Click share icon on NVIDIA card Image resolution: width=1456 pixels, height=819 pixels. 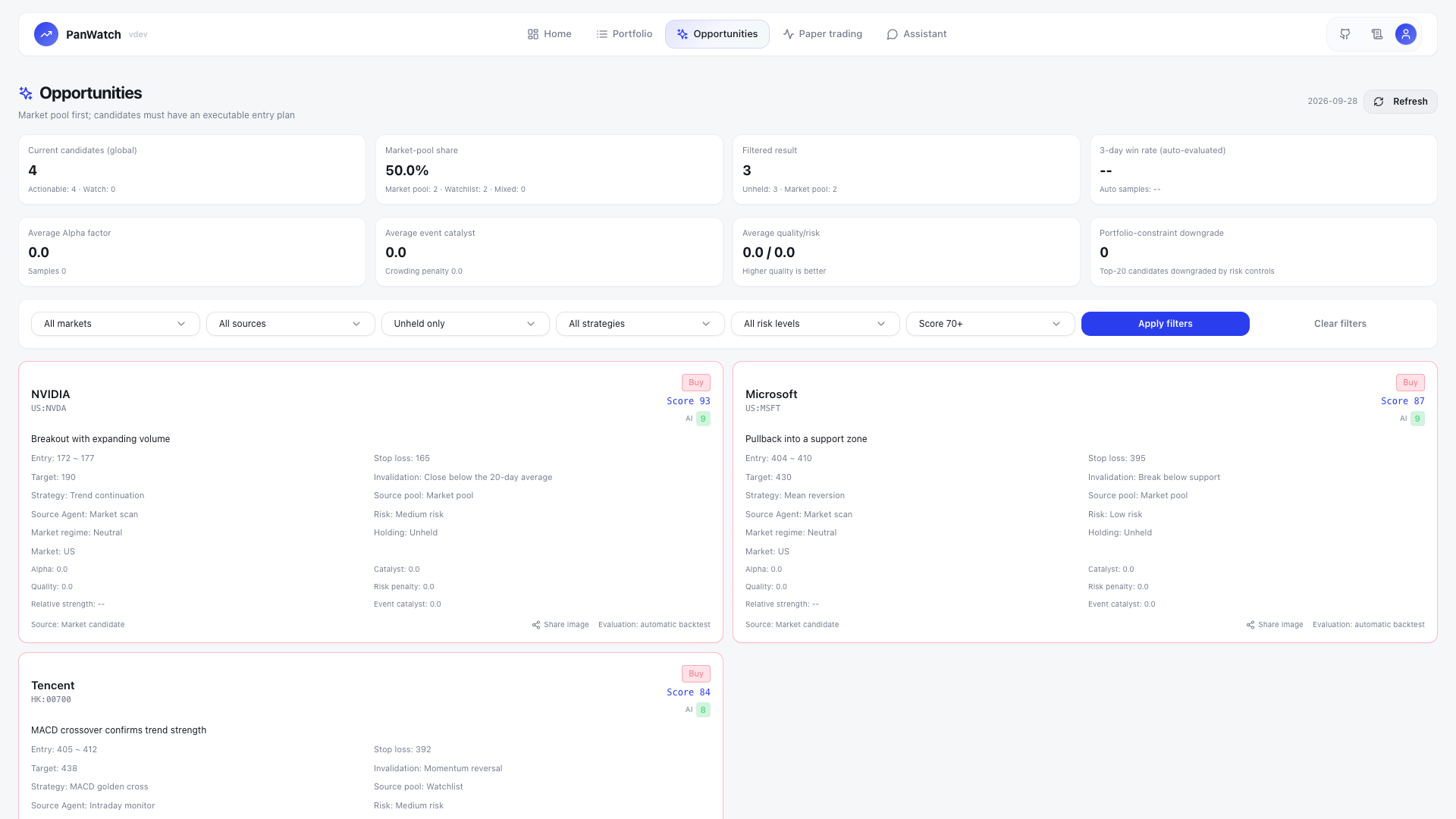point(536,625)
